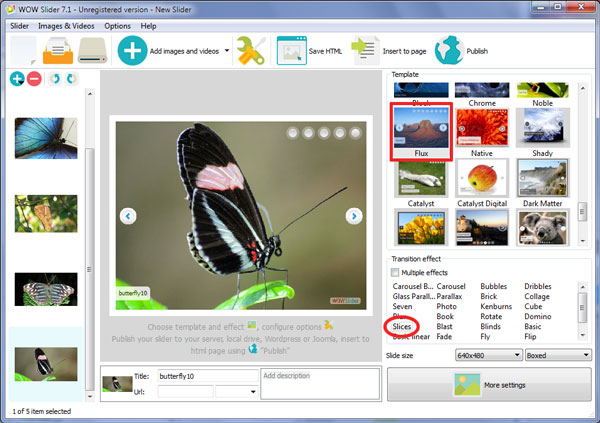Click the Publish label in toolbar

[477, 51]
